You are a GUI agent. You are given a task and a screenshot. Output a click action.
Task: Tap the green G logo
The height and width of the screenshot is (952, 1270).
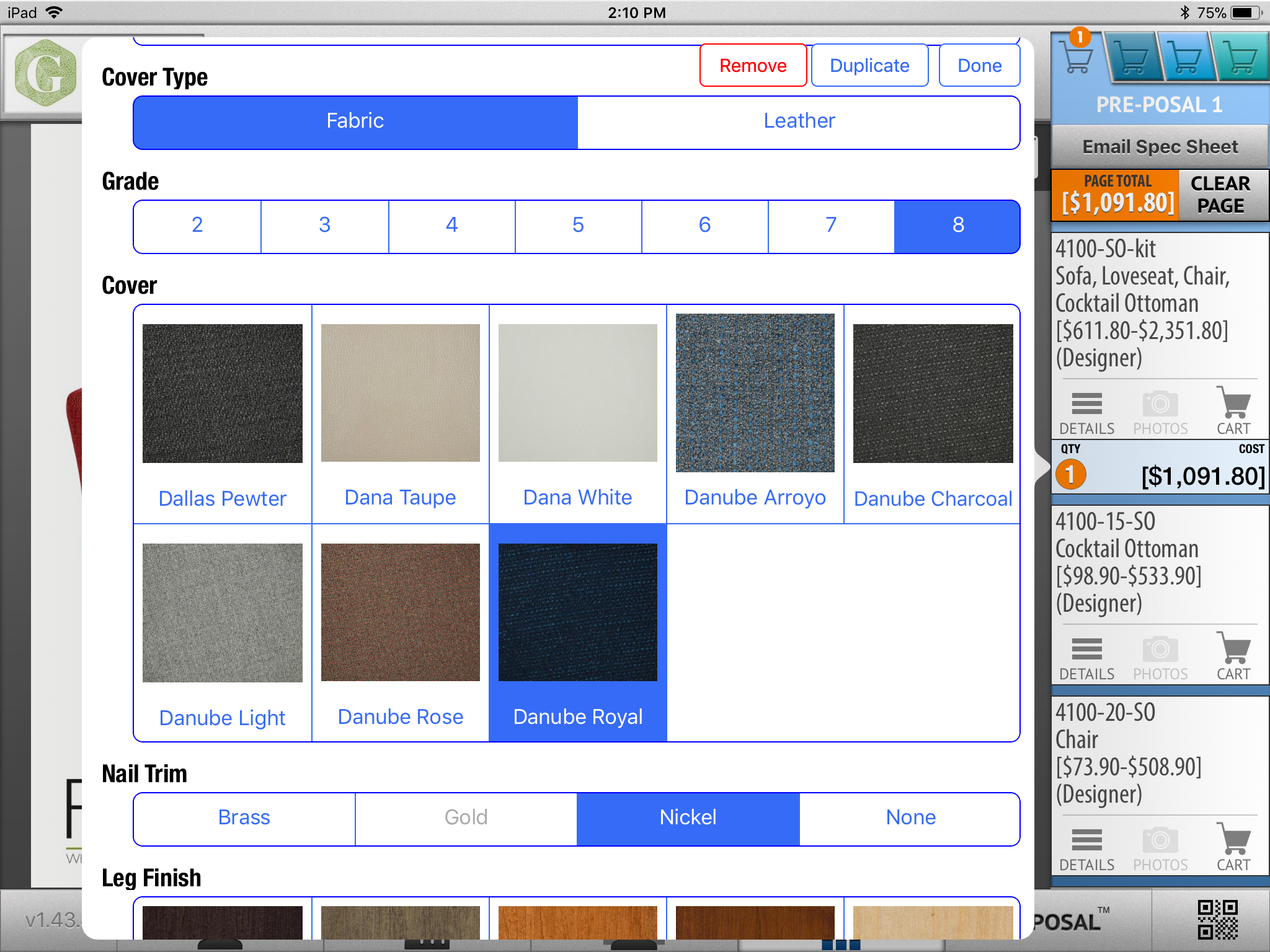point(45,73)
